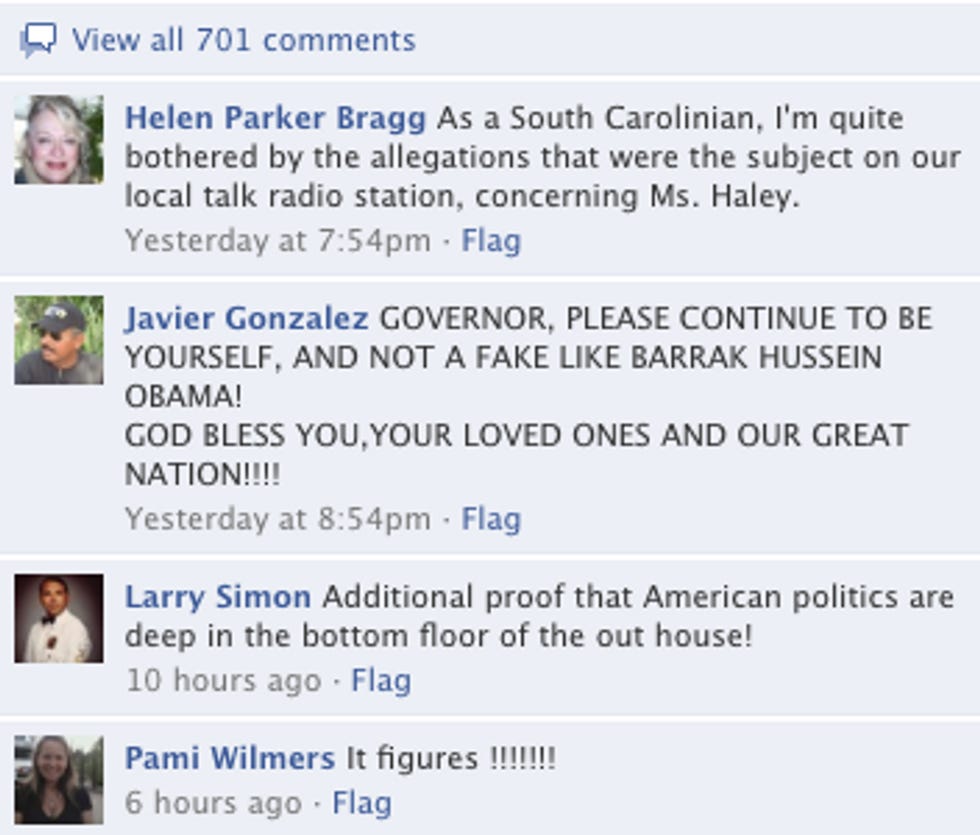The width and height of the screenshot is (980, 835).
Task: Flag Pami Wilmers's comment
Action: coord(362,803)
